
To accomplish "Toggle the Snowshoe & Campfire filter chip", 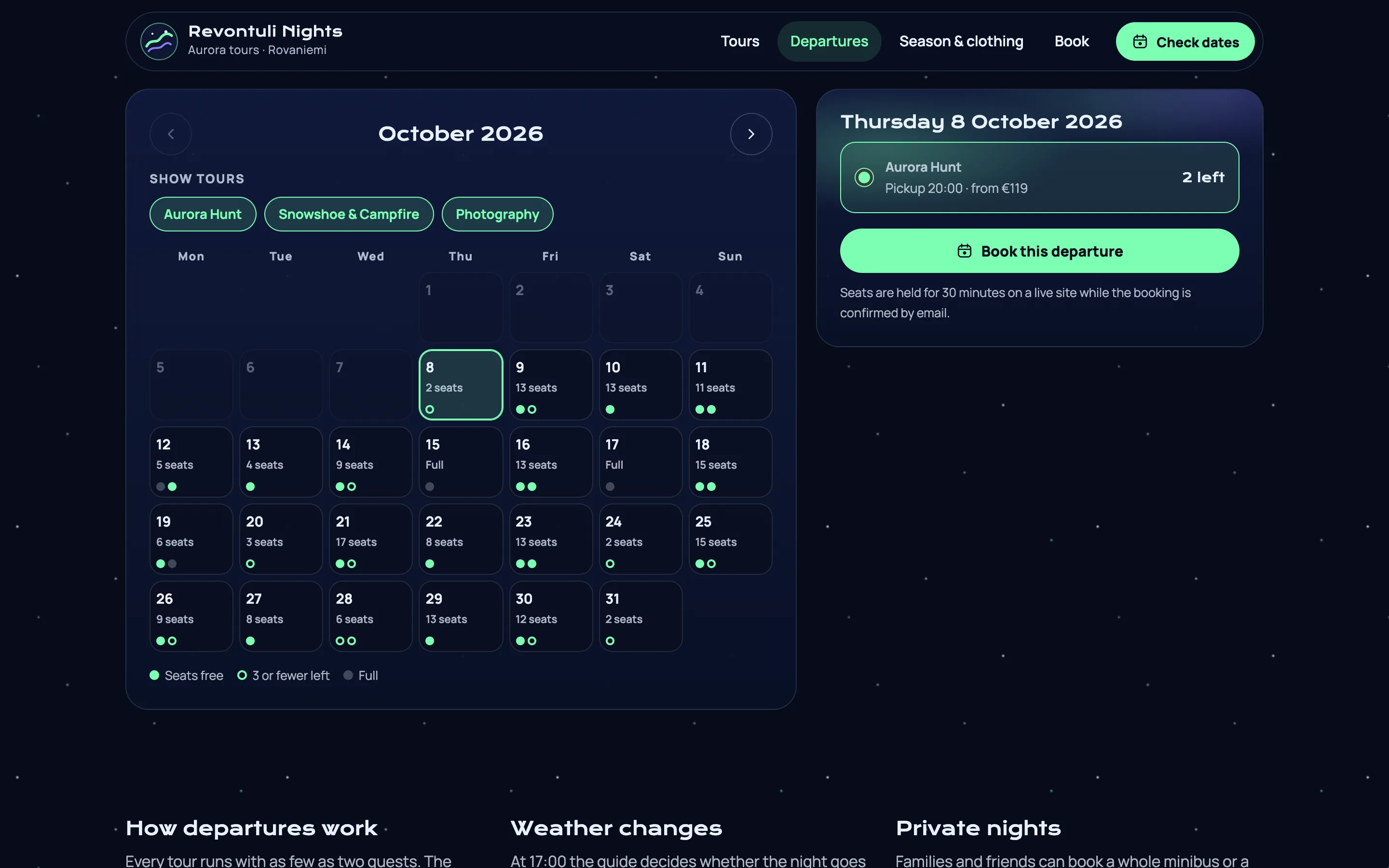I will click(348, 214).
